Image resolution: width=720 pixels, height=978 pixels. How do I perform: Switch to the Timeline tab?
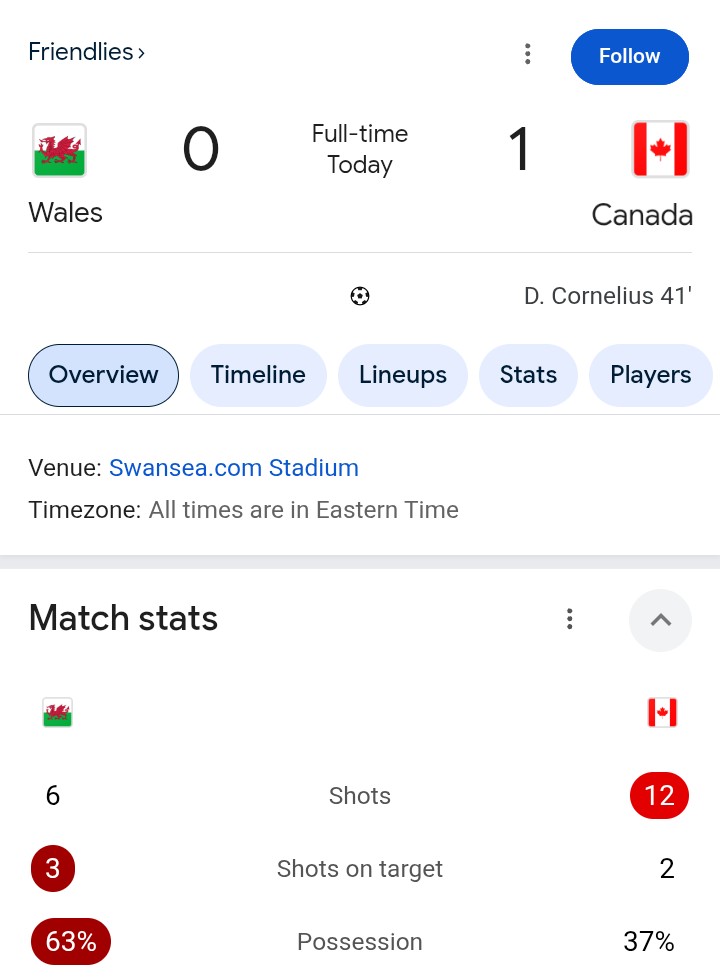[258, 375]
